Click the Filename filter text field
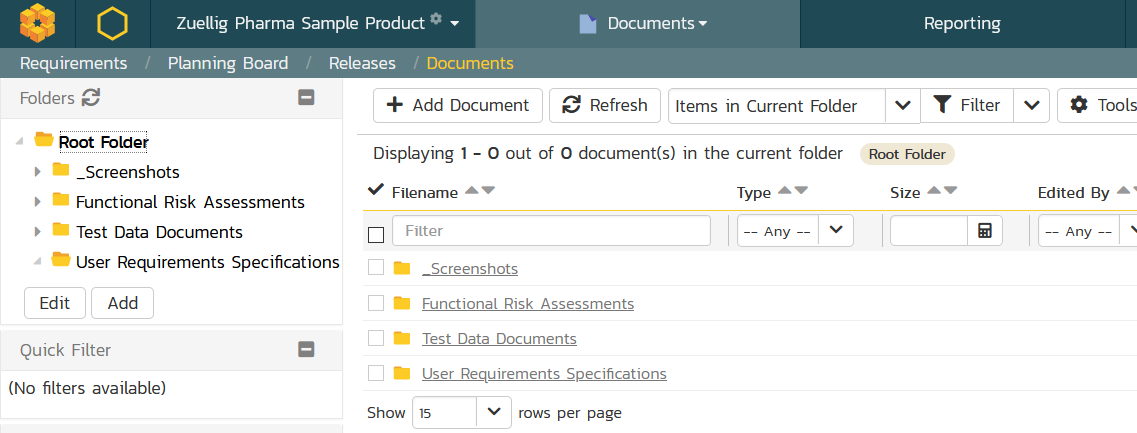Screen dimensions: 1137x433 tap(551, 231)
